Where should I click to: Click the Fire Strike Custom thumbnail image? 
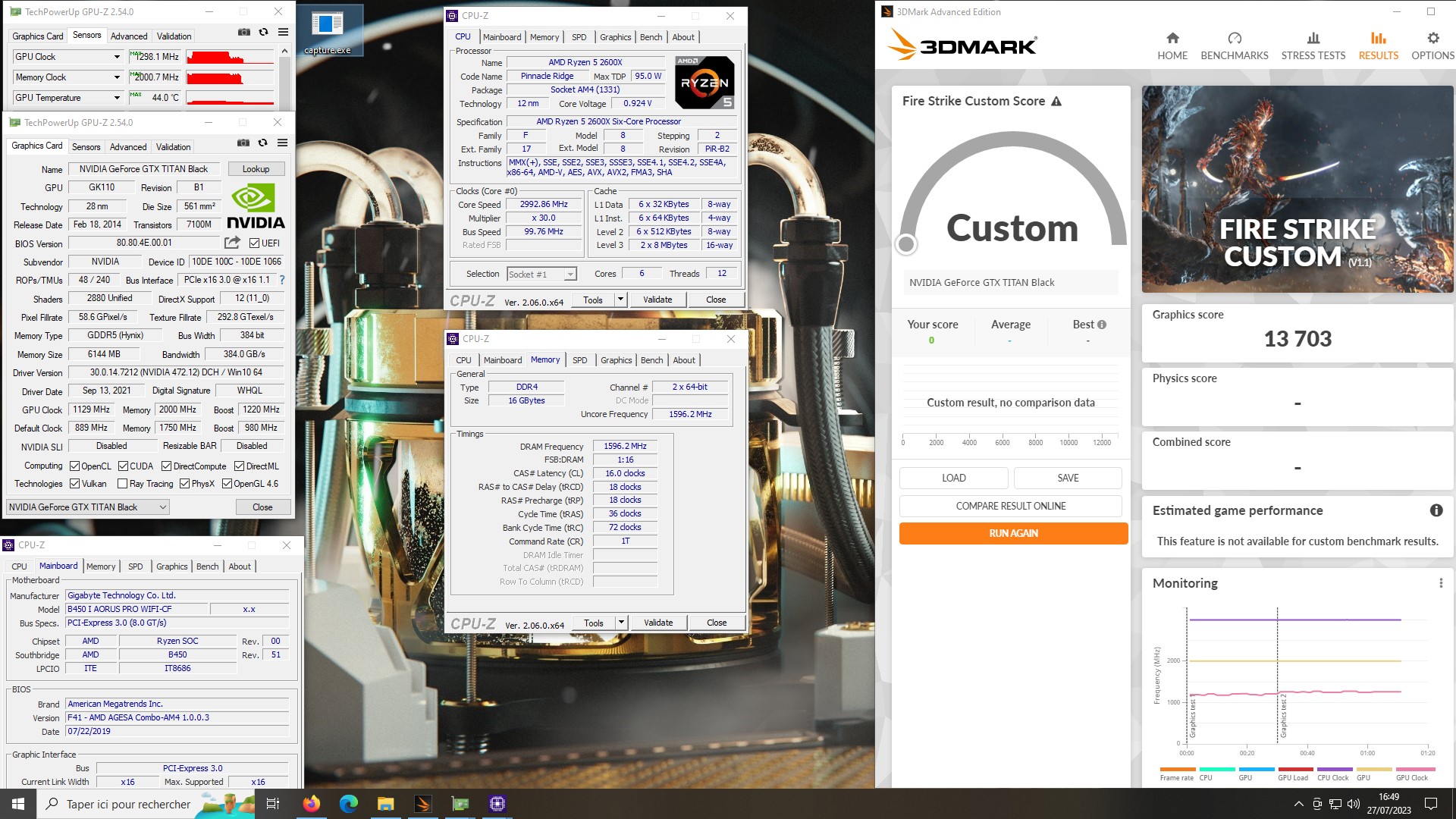click(x=1298, y=190)
